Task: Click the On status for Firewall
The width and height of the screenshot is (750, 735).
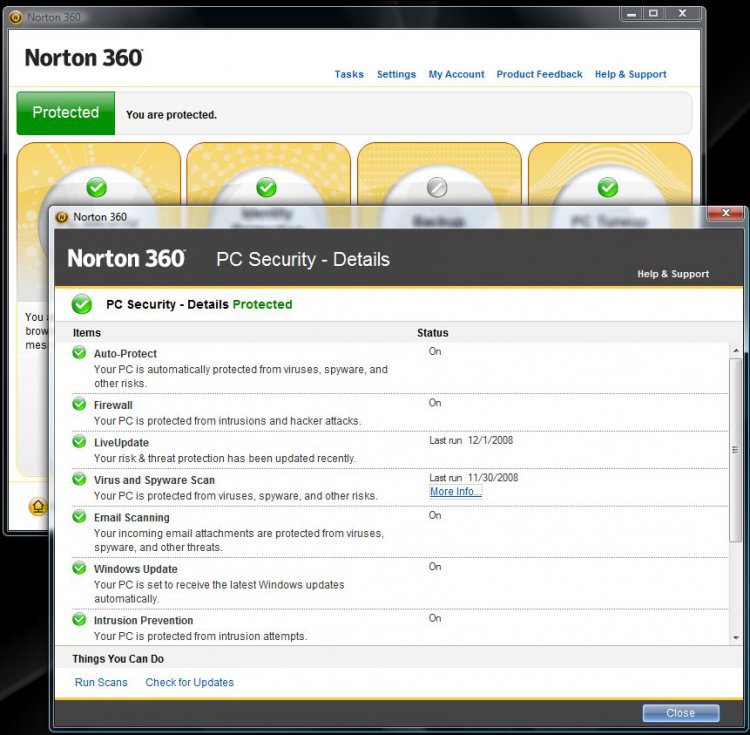Action: coord(435,403)
